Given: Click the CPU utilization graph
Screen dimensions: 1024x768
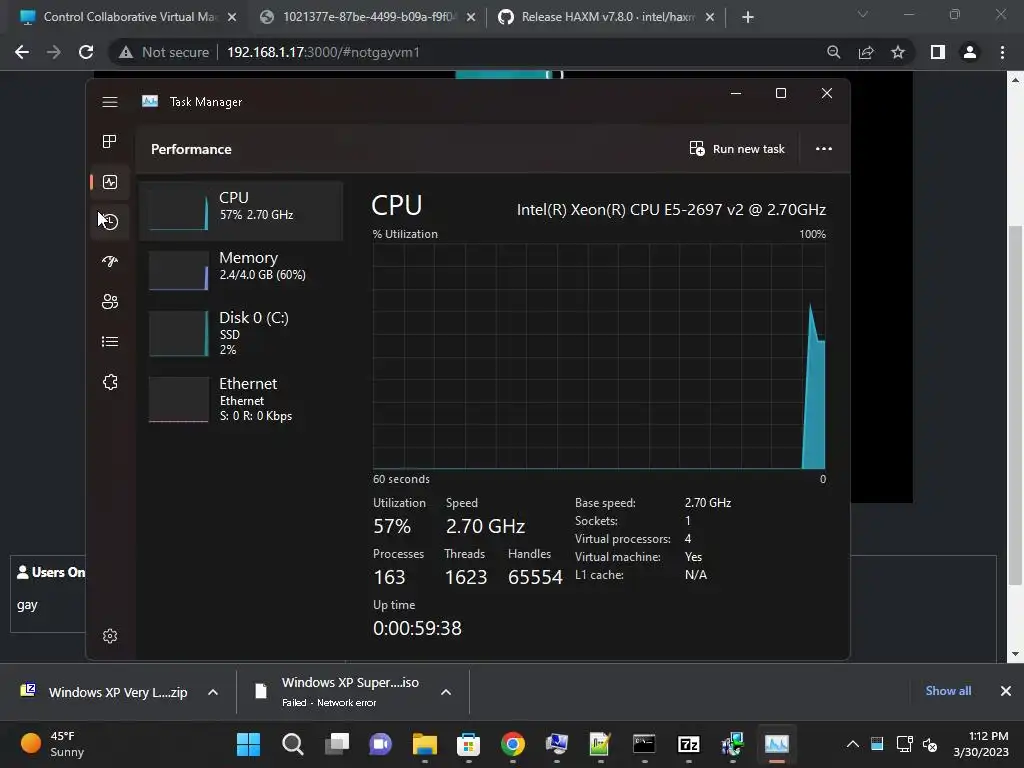Looking at the screenshot, I should click(599, 356).
